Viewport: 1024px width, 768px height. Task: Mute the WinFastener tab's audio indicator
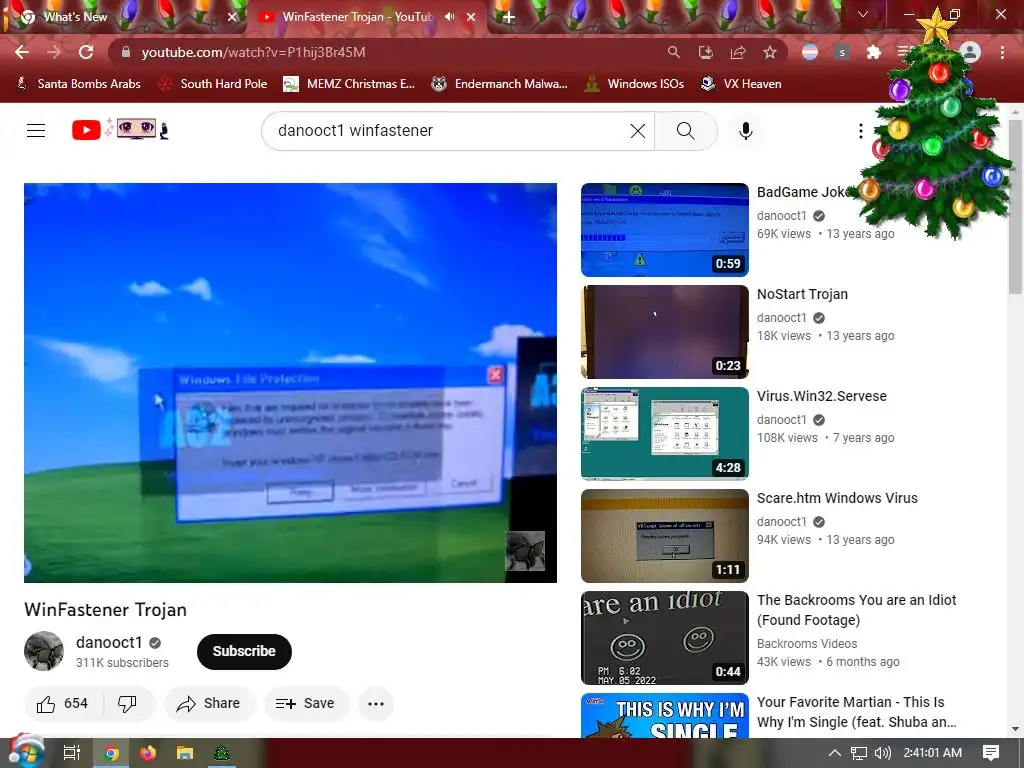(449, 17)
